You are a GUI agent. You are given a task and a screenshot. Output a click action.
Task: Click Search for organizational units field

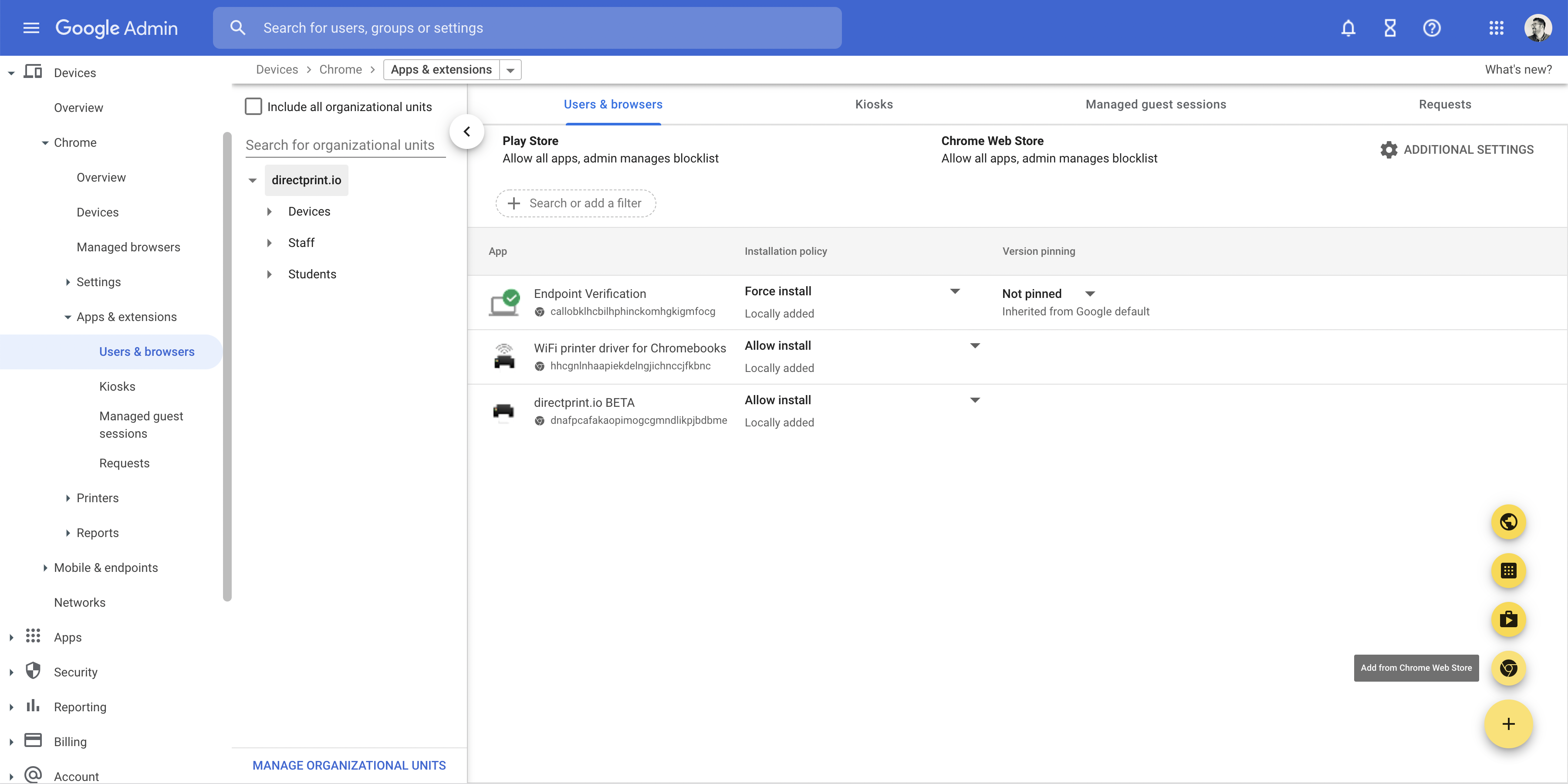[x=345, y=145]
